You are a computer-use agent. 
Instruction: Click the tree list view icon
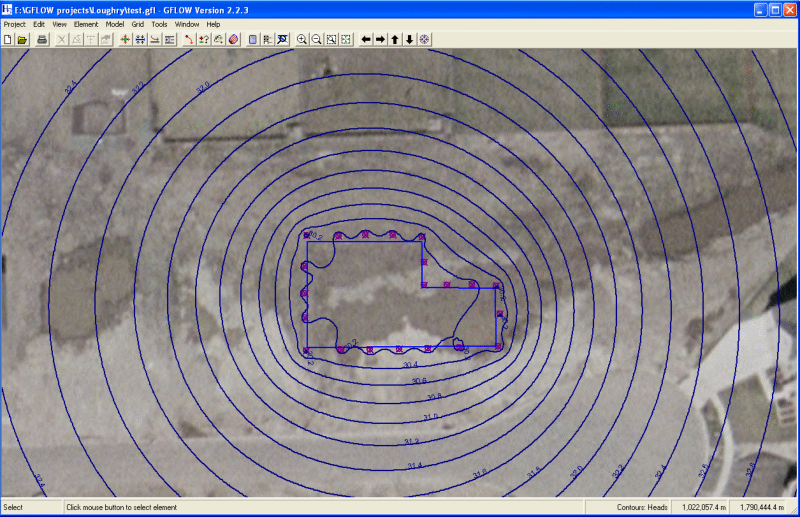coord(267,39)
